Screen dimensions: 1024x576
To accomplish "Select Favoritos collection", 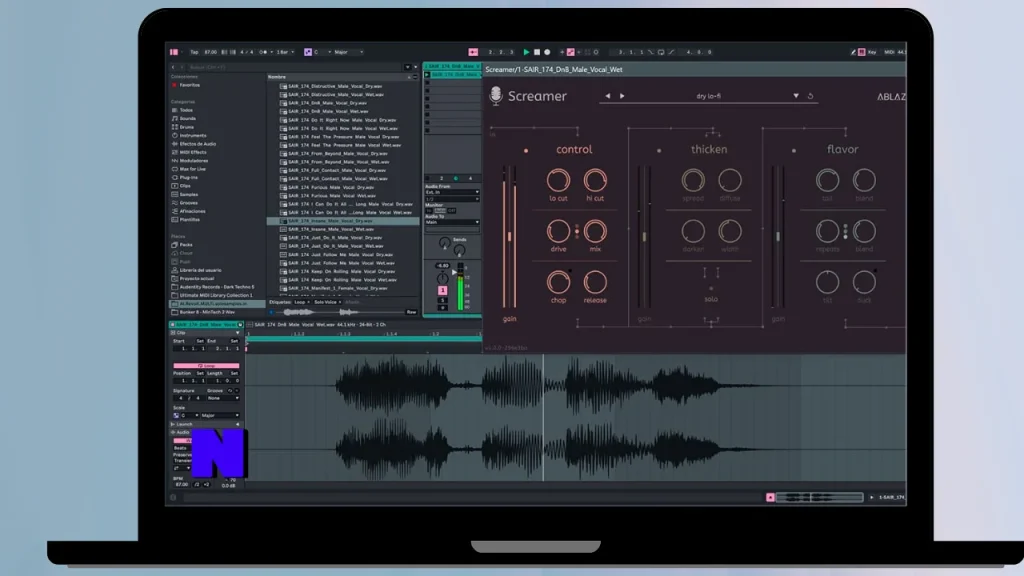I will click(x=190, y=85).
